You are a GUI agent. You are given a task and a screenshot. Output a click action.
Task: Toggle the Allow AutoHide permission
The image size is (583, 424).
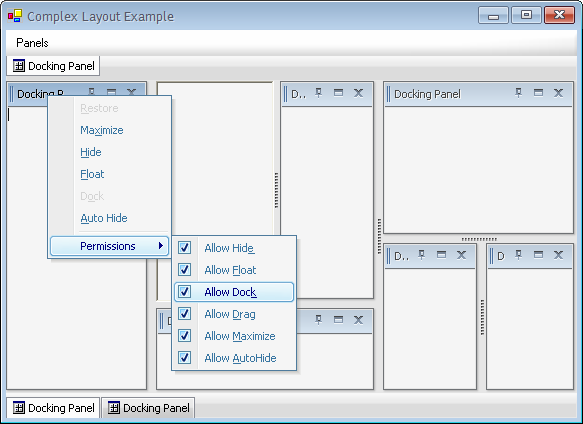[234, 358]
